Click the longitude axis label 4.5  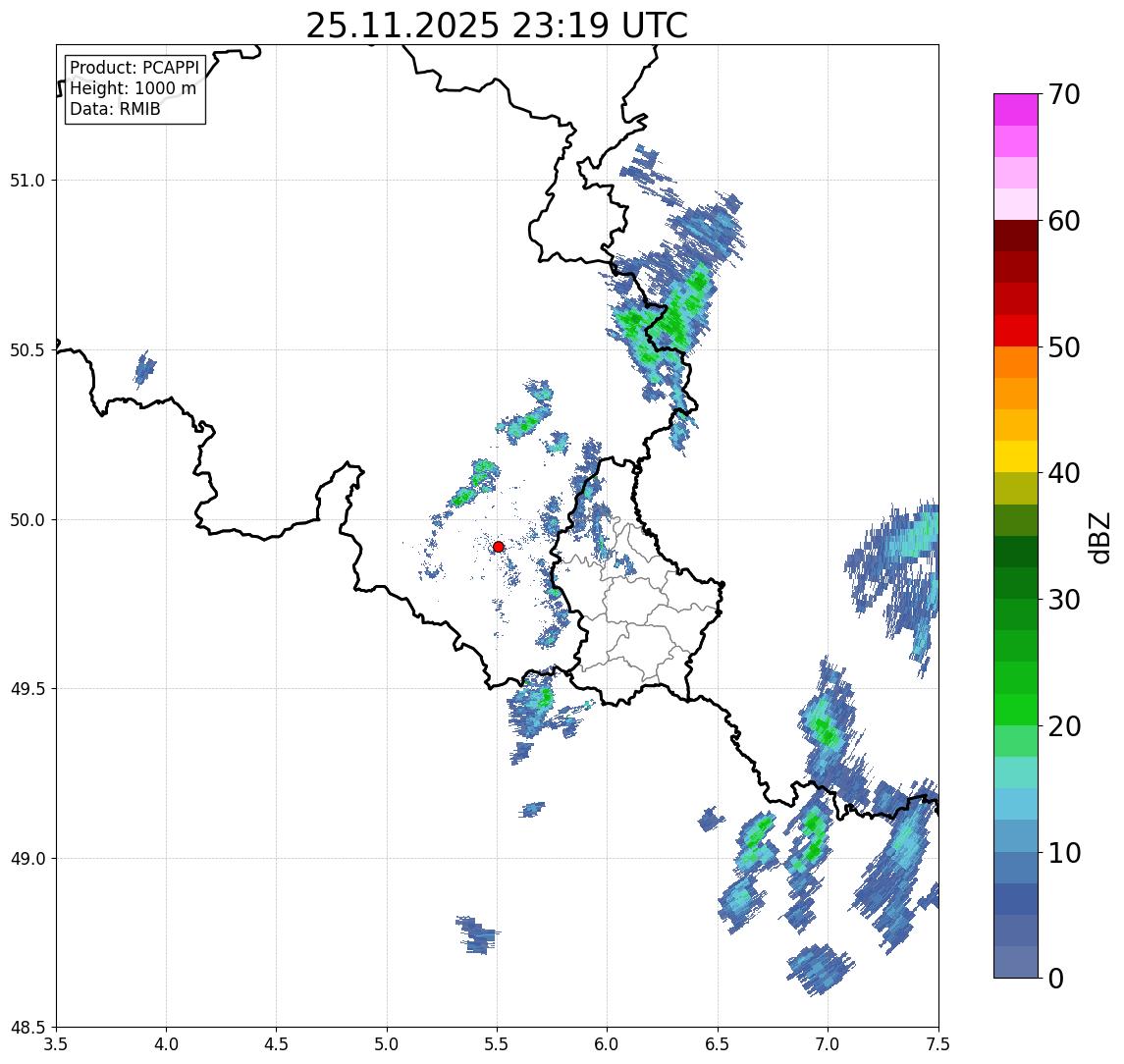point(277,1044)
